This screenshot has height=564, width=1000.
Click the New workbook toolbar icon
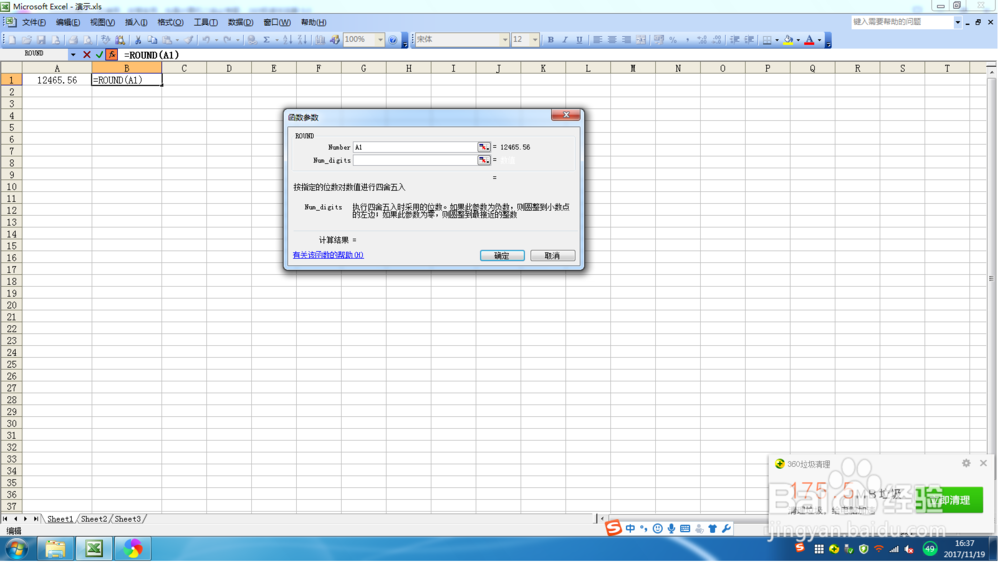(12, 40)
